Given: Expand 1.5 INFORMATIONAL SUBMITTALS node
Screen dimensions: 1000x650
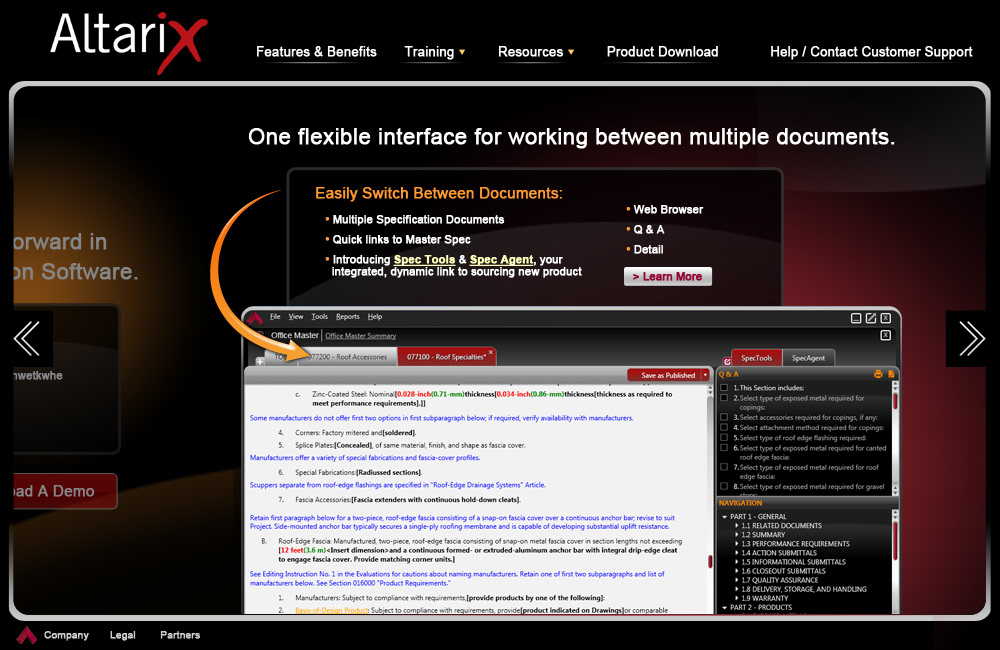Looking at the screenshot, I should [737, 562].
